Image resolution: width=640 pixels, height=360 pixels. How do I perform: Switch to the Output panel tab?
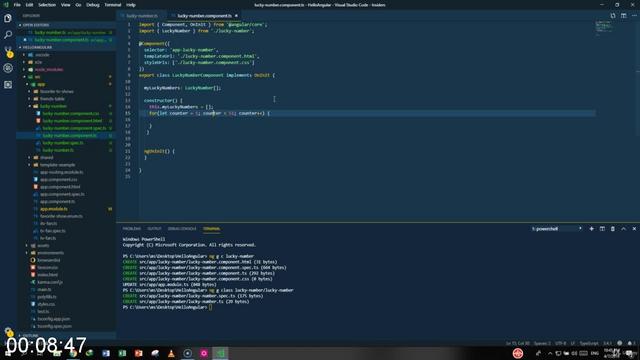(x=154, y=229)
